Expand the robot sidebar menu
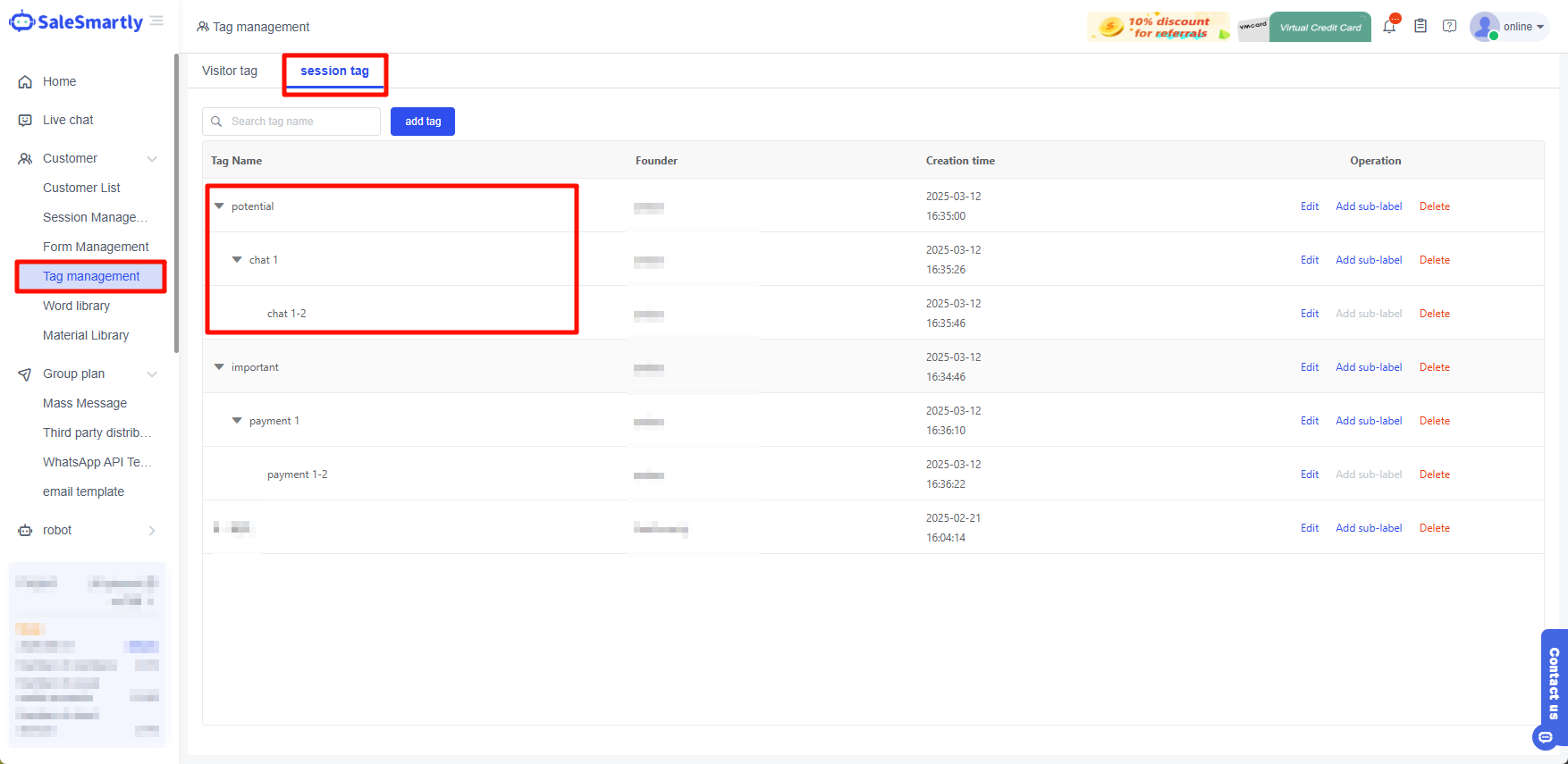 pyautogui.click(x=151, y=531)
